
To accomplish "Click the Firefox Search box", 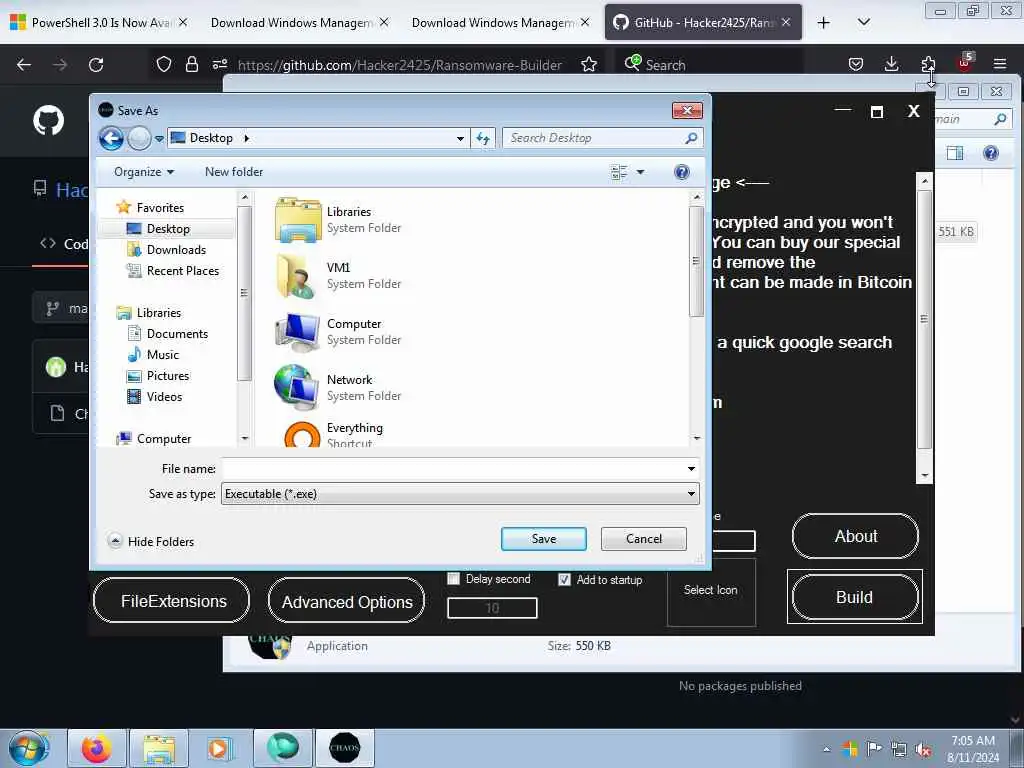I will [709, 65].
